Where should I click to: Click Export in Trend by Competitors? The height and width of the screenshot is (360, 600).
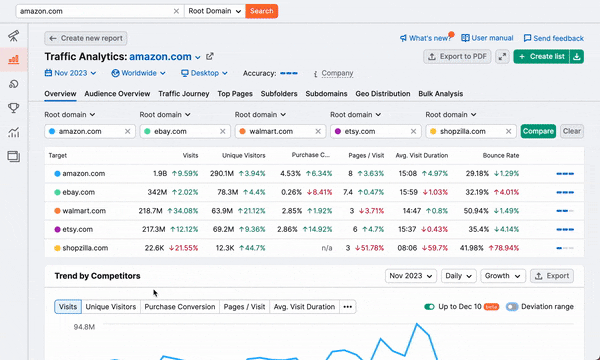pos(552,276)
